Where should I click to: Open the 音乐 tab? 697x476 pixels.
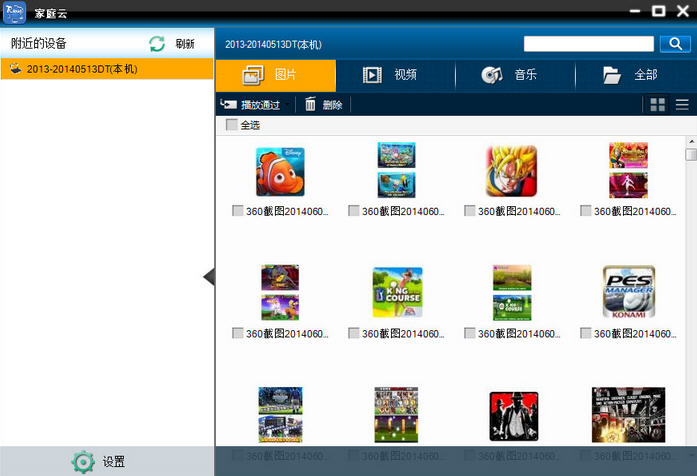click(515, 75)
